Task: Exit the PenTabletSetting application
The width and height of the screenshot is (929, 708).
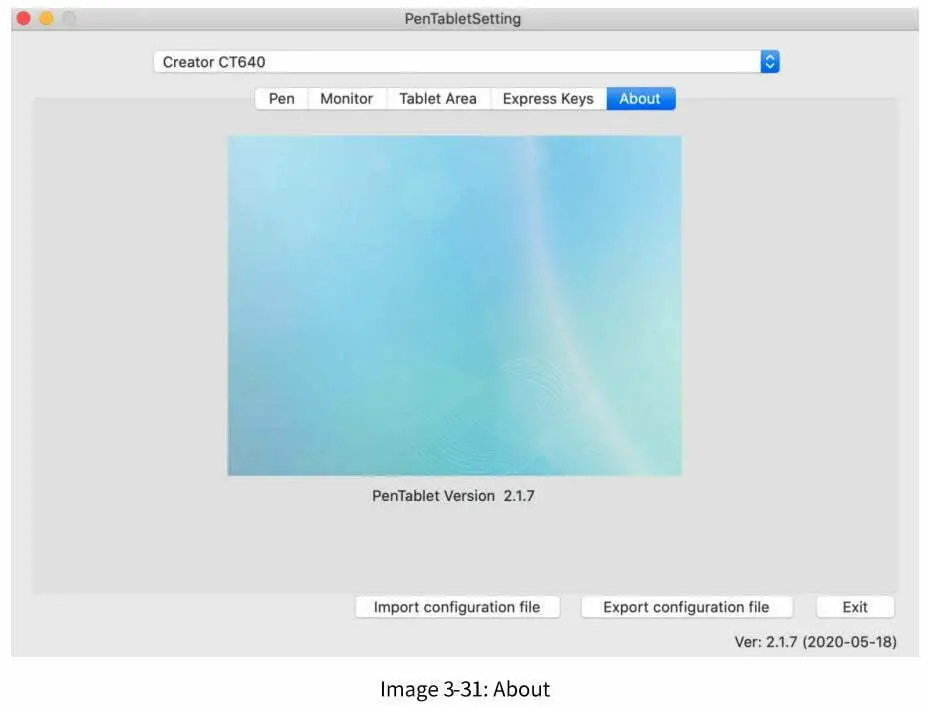Action: (x=855, y=606)
